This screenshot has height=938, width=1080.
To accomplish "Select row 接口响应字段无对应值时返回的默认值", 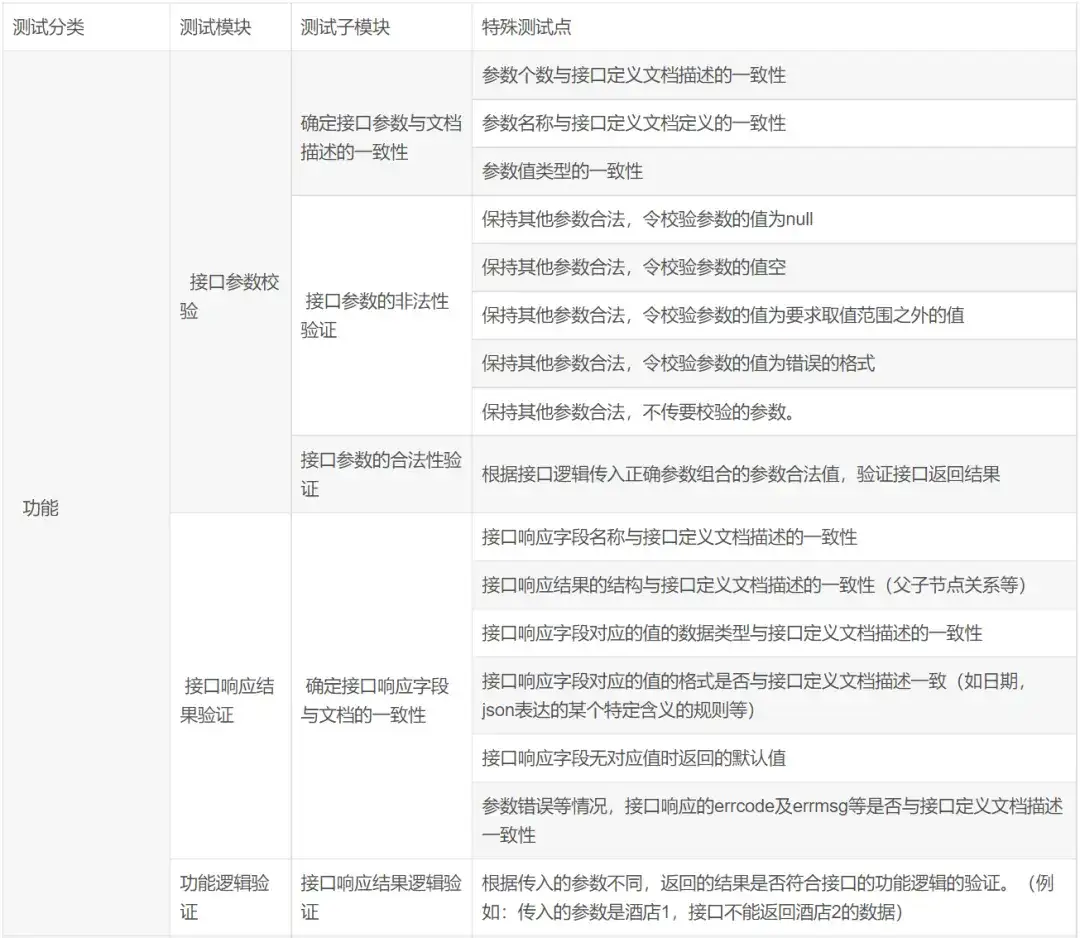I will coord(774,758).
